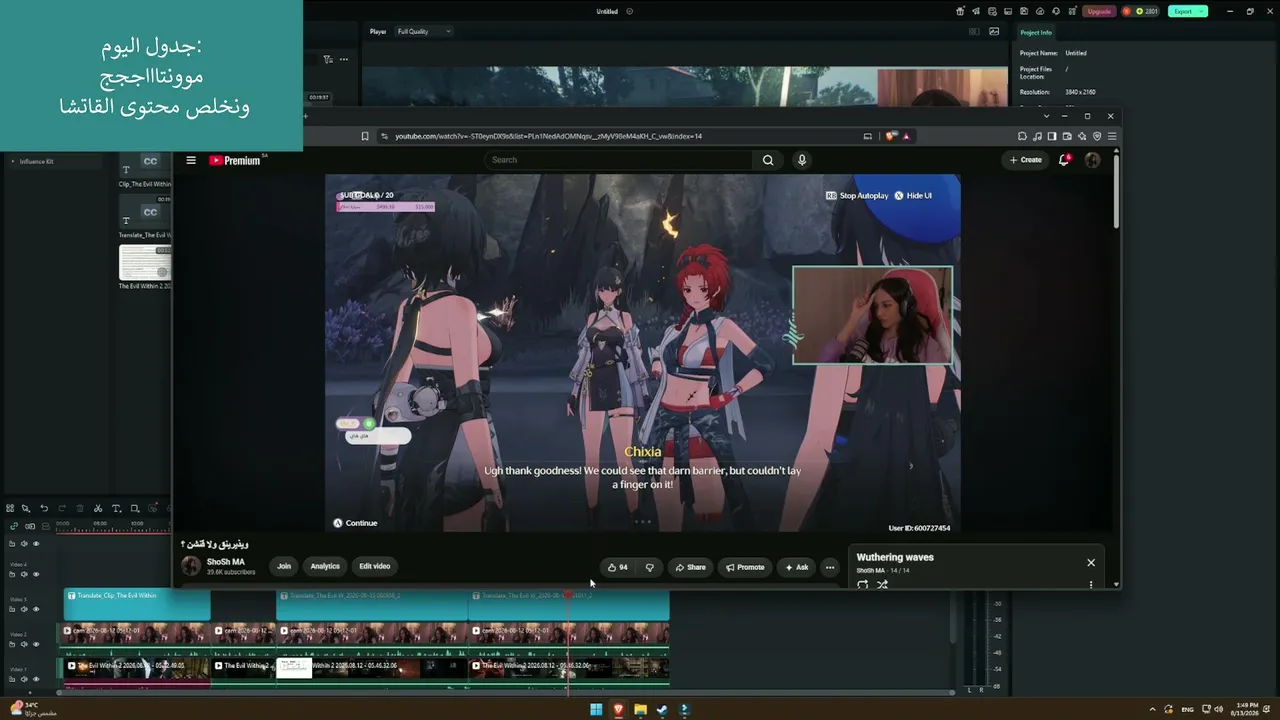Click the Brave Shields lion icon

[x=890, y=136]
